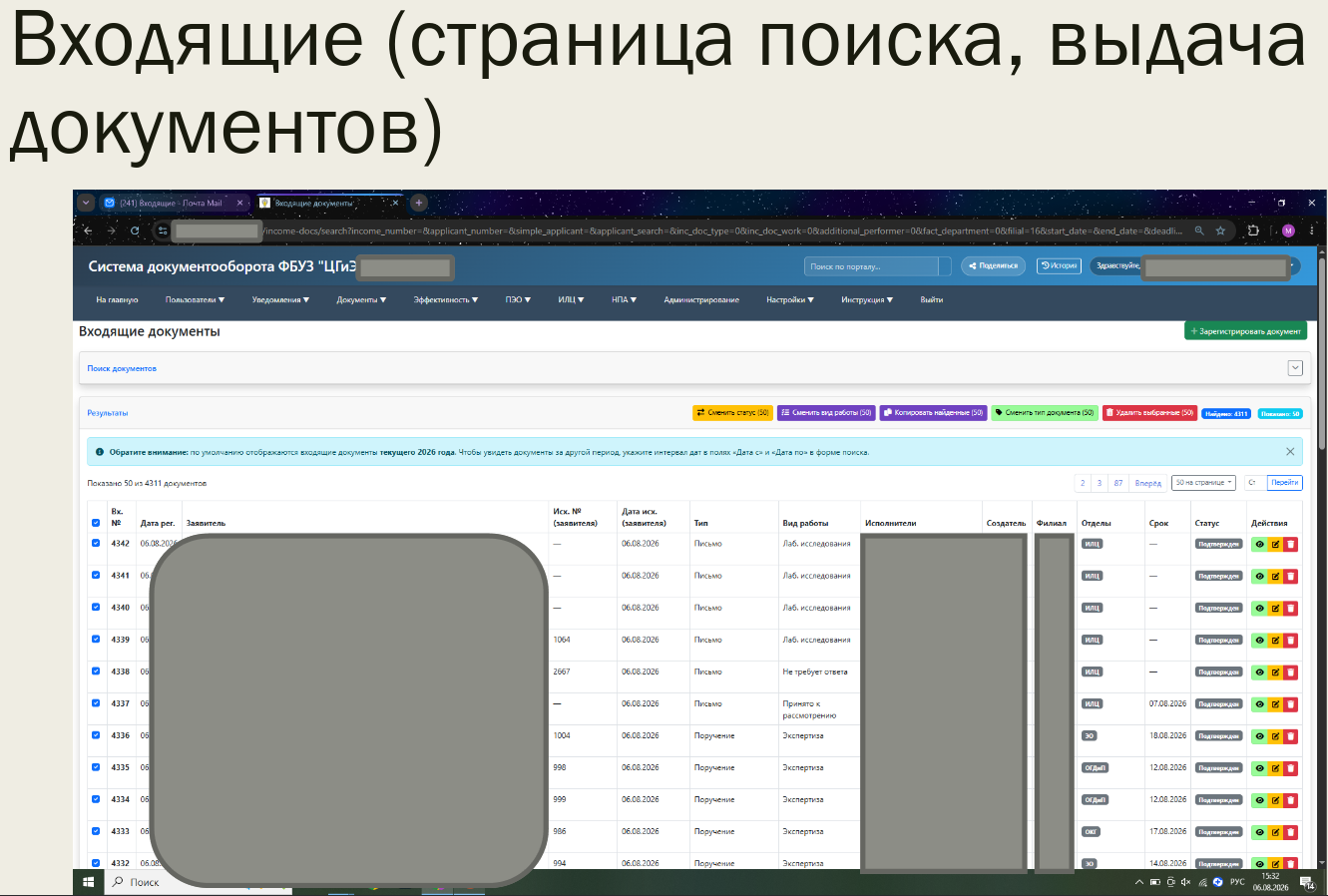
Task: Uncheck the checkbox for document 4335
Action: click(96, 767)
